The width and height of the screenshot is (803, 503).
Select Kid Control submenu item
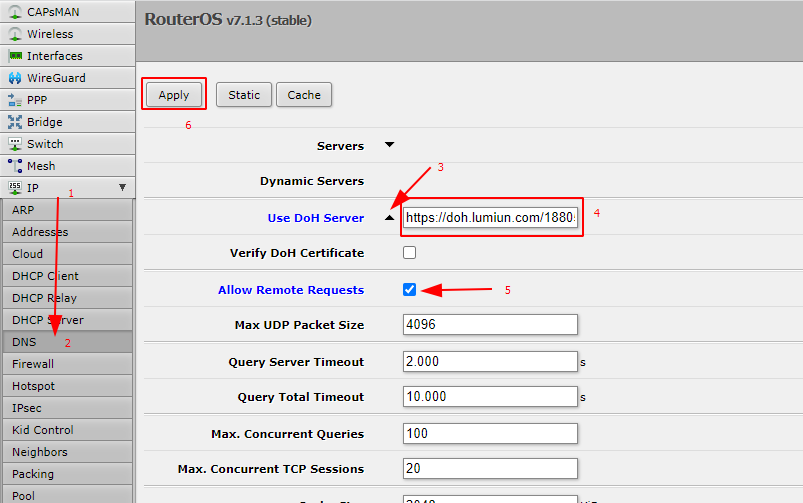point(68,430)
